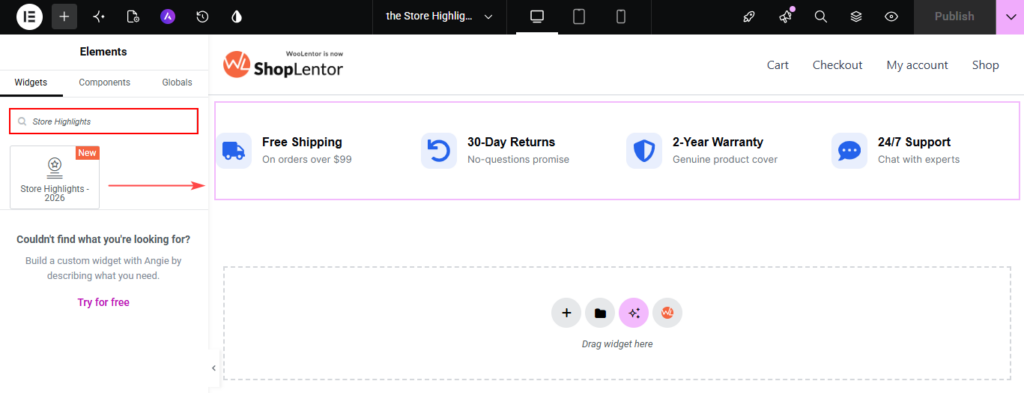This screenshot has height=393, width=1024.
Task: Open the Checkout menu link
Action: pyautogui.click(x=837, y=65)
